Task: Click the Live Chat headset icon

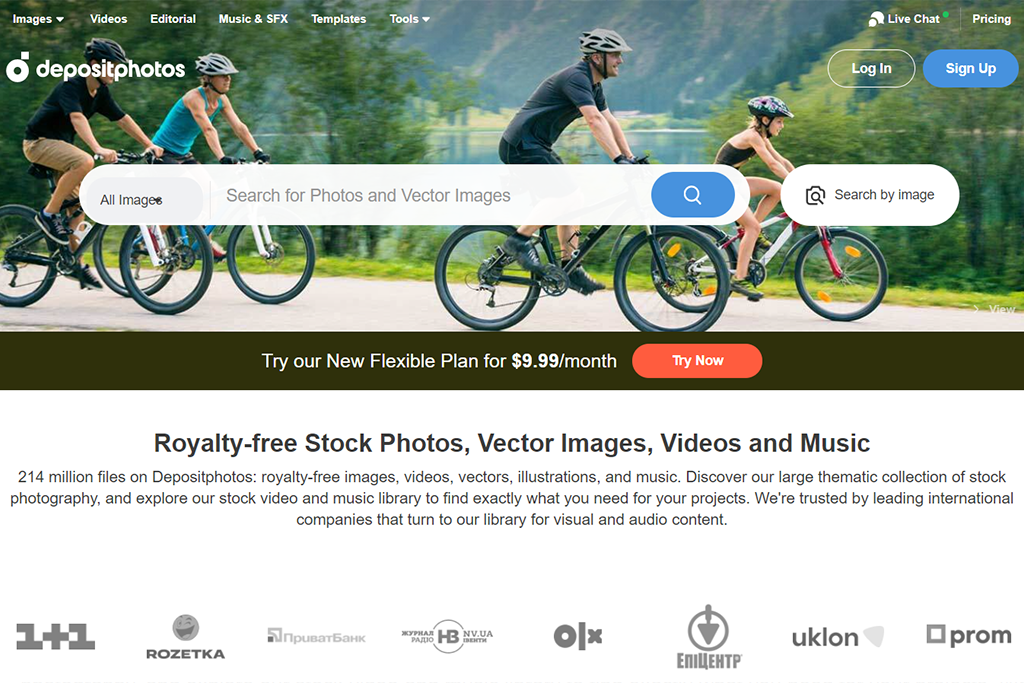Action: tap(876, 20)
